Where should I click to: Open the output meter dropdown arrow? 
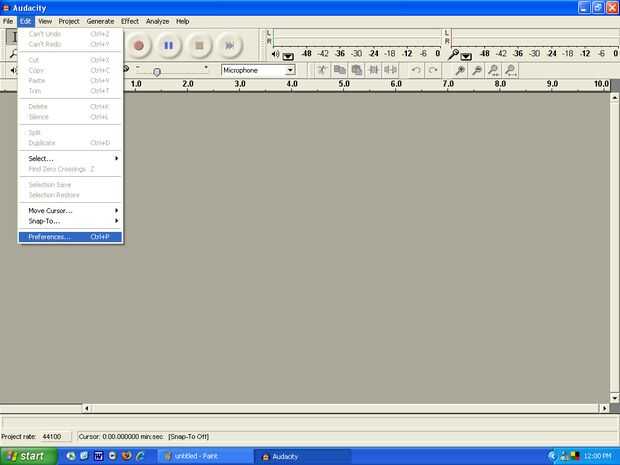tap(288, 56)
